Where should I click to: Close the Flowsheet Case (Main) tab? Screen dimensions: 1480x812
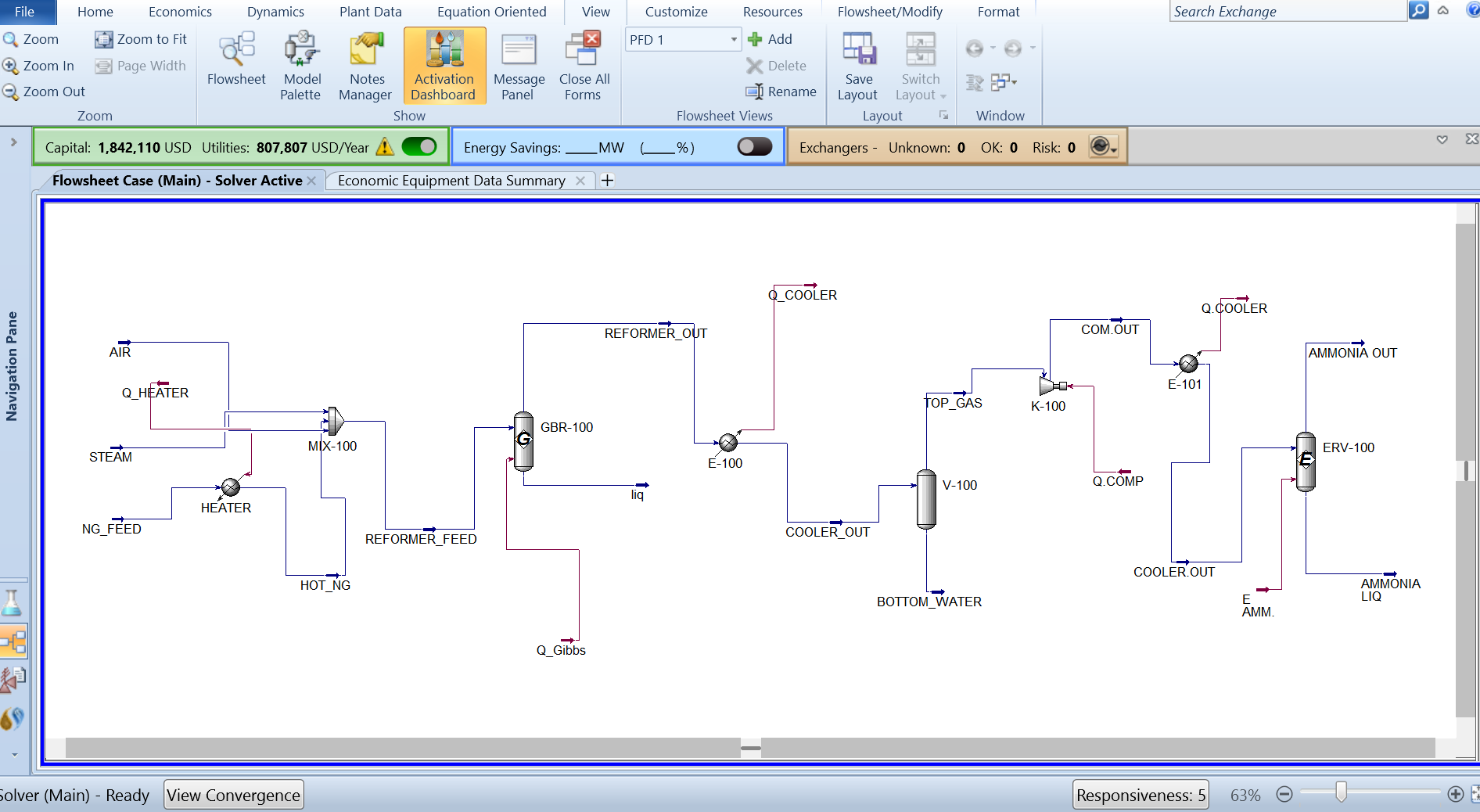(x=311, y=181)
